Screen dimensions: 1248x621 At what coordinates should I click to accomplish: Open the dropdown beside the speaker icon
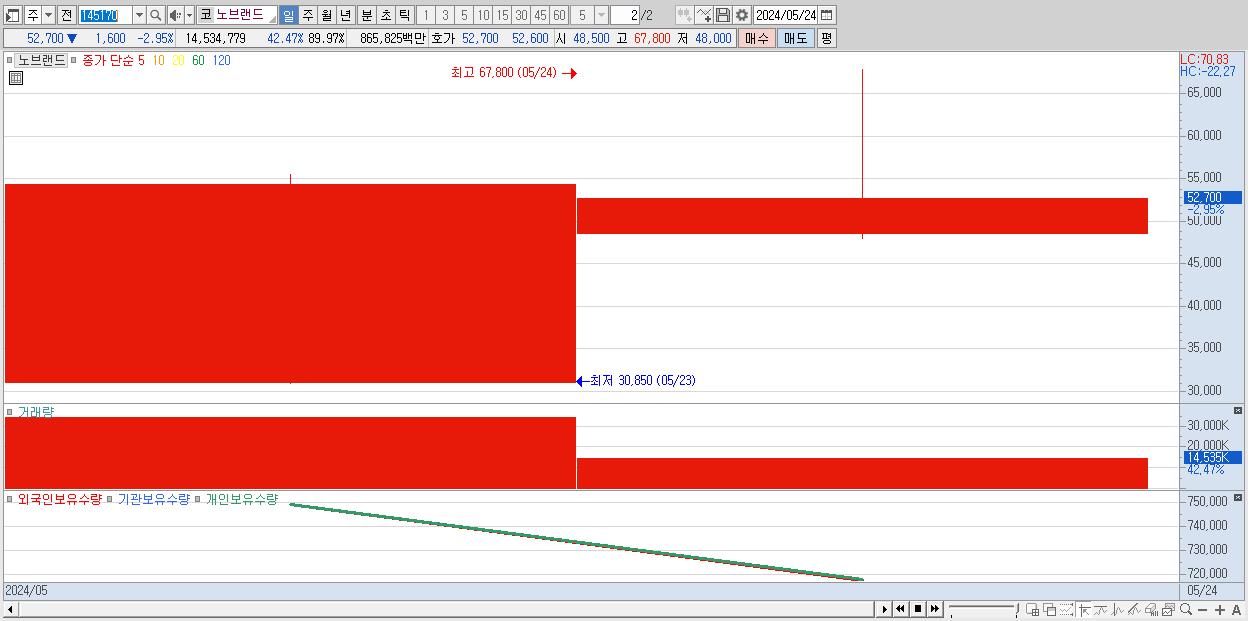[189, 15]
